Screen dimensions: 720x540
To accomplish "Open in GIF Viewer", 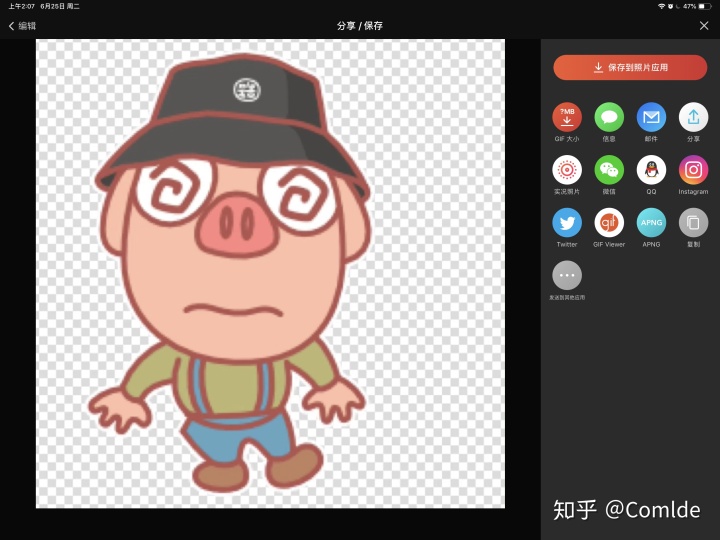I will point(609,223).
